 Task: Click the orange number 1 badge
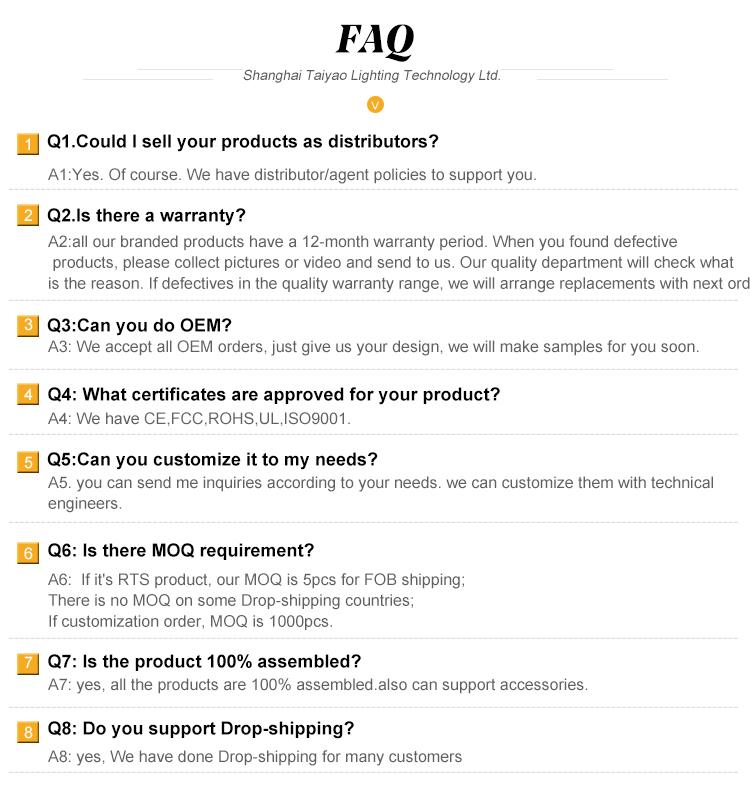click(x=29, y=144)
